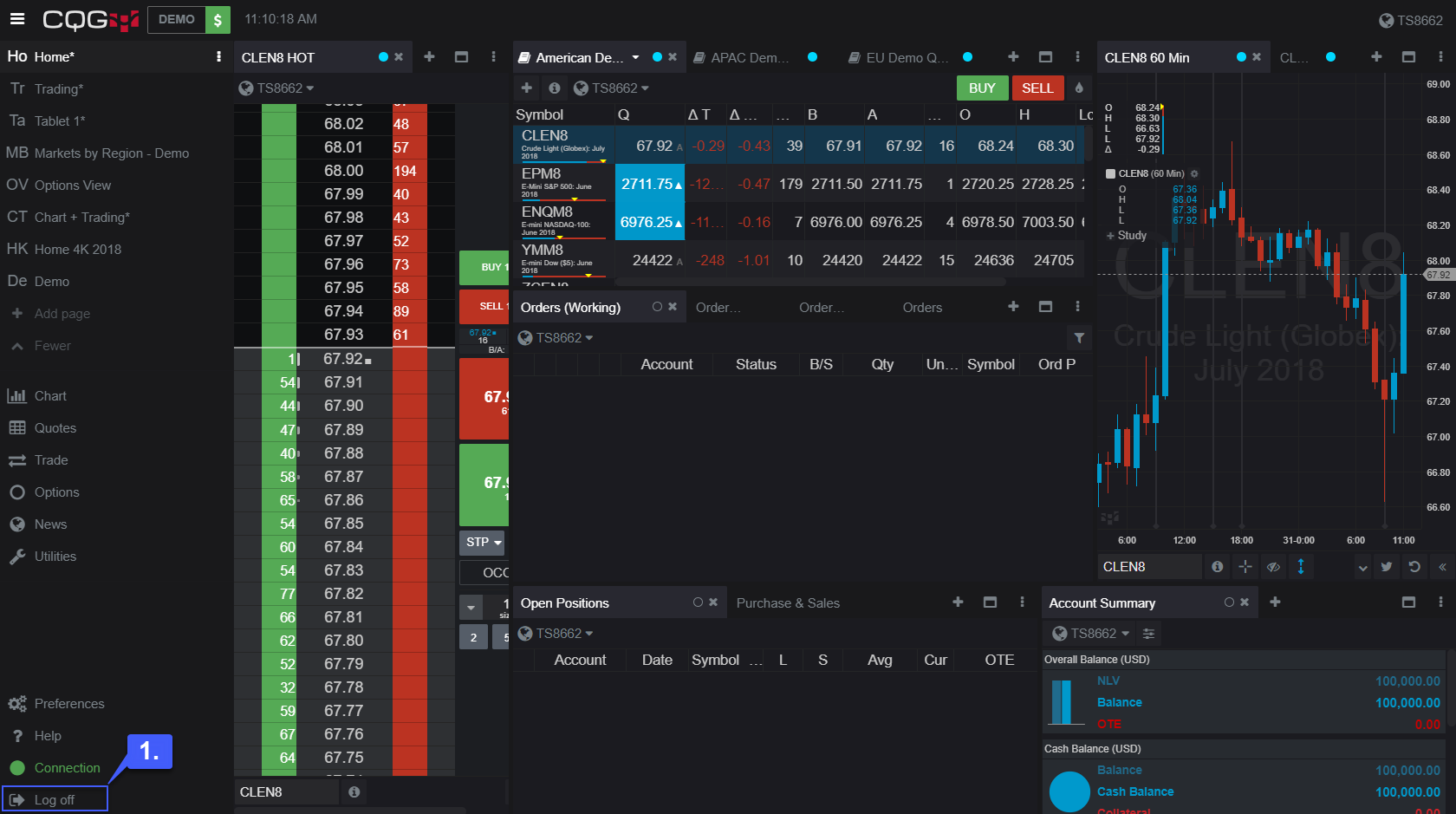Viewport: 1456px width, 814px height.
Task: Toggle link dot on APAC Demo tab
Action: [812, 57]
